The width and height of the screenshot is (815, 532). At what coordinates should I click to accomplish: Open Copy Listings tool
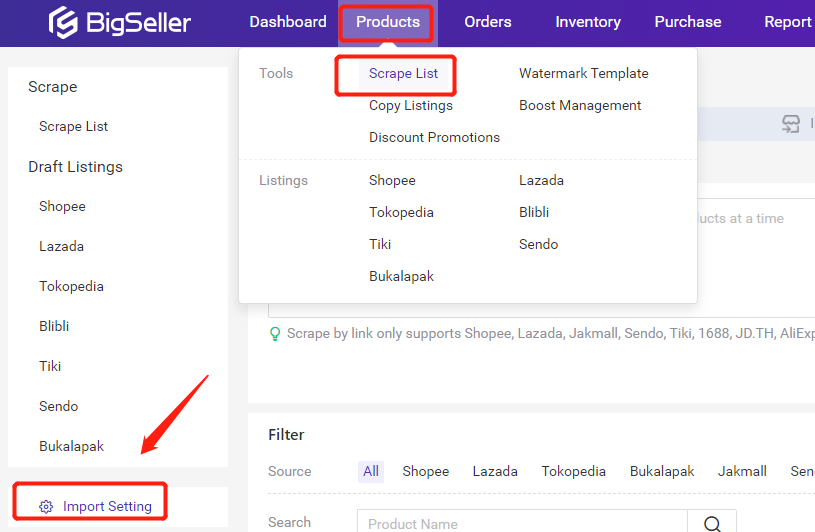[410, 105]
